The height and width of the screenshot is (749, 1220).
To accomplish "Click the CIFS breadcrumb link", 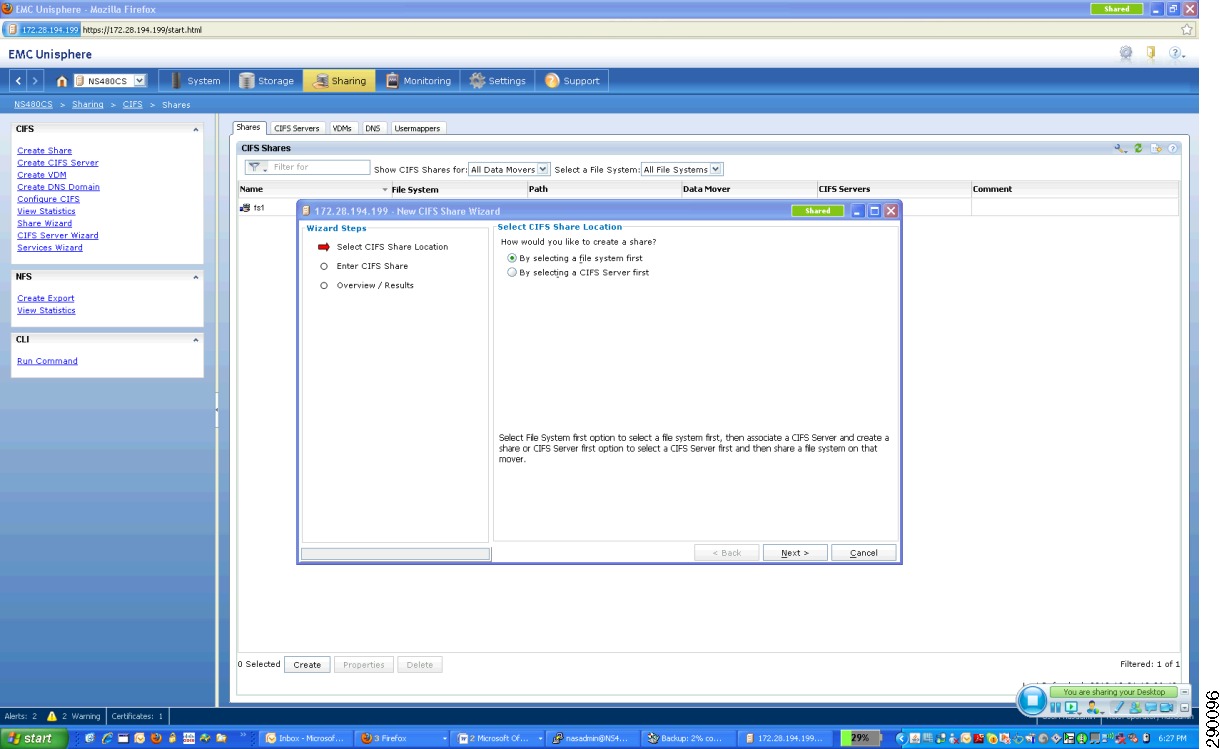I will [x=133, y=104].
